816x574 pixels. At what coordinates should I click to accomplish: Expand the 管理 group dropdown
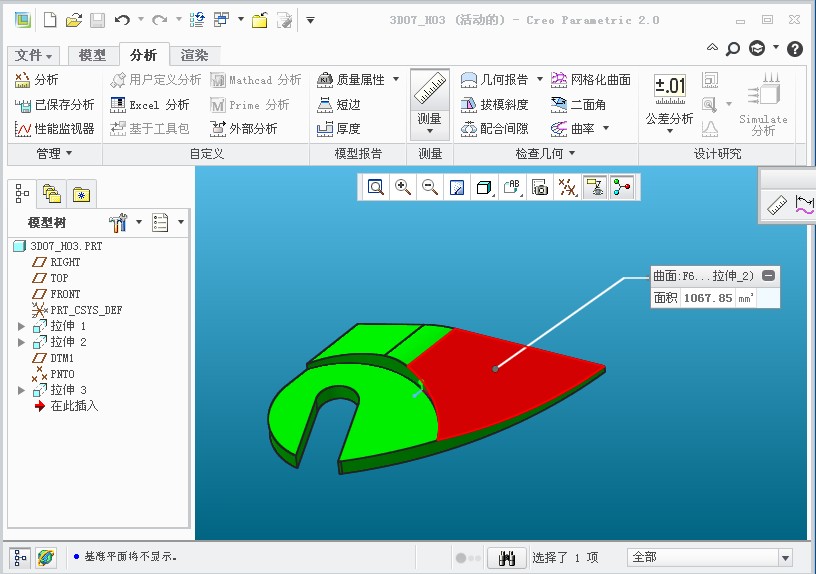tap(54, 153)
